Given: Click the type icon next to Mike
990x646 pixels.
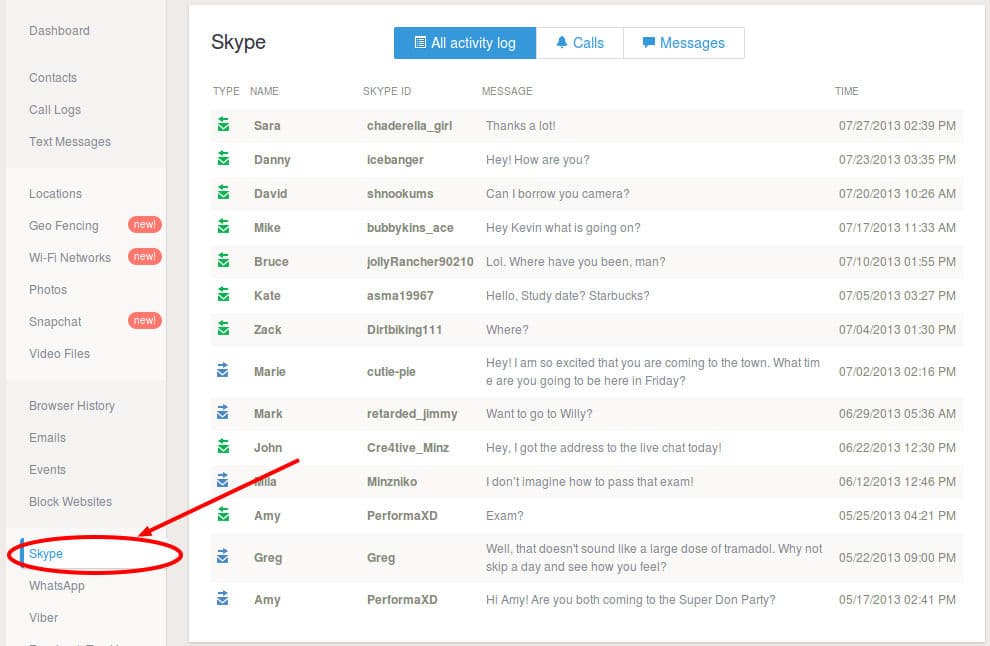Looking at the screenshot, I should (x=224, y=227).
